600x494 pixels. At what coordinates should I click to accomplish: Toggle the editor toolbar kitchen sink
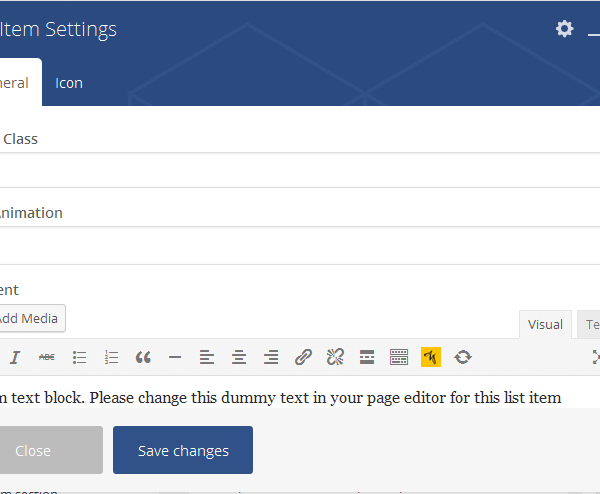pos(399,357)
